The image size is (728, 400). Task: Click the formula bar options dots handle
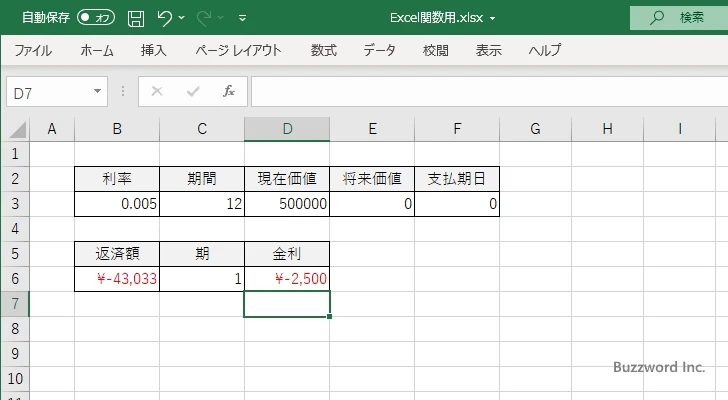(x=123, y=91)
